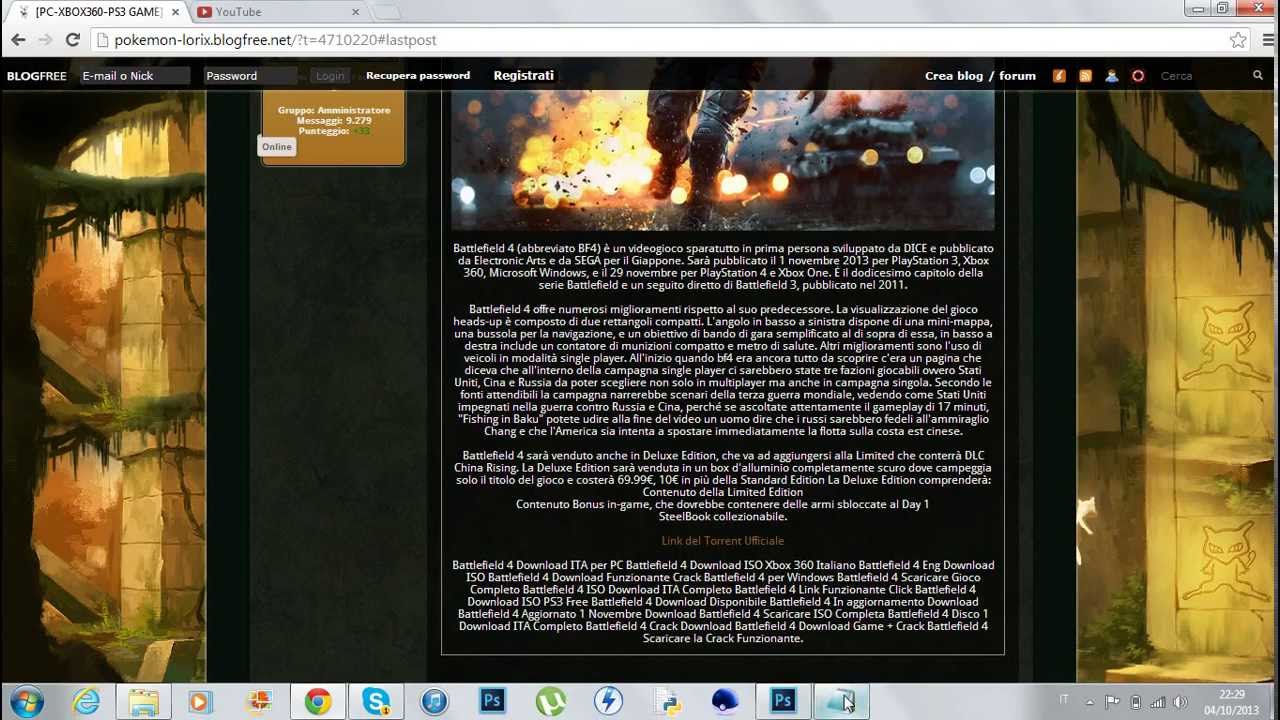Open the Recupera password link
The height and width of the screenshot is (720, 1280).
coord(418,75)
